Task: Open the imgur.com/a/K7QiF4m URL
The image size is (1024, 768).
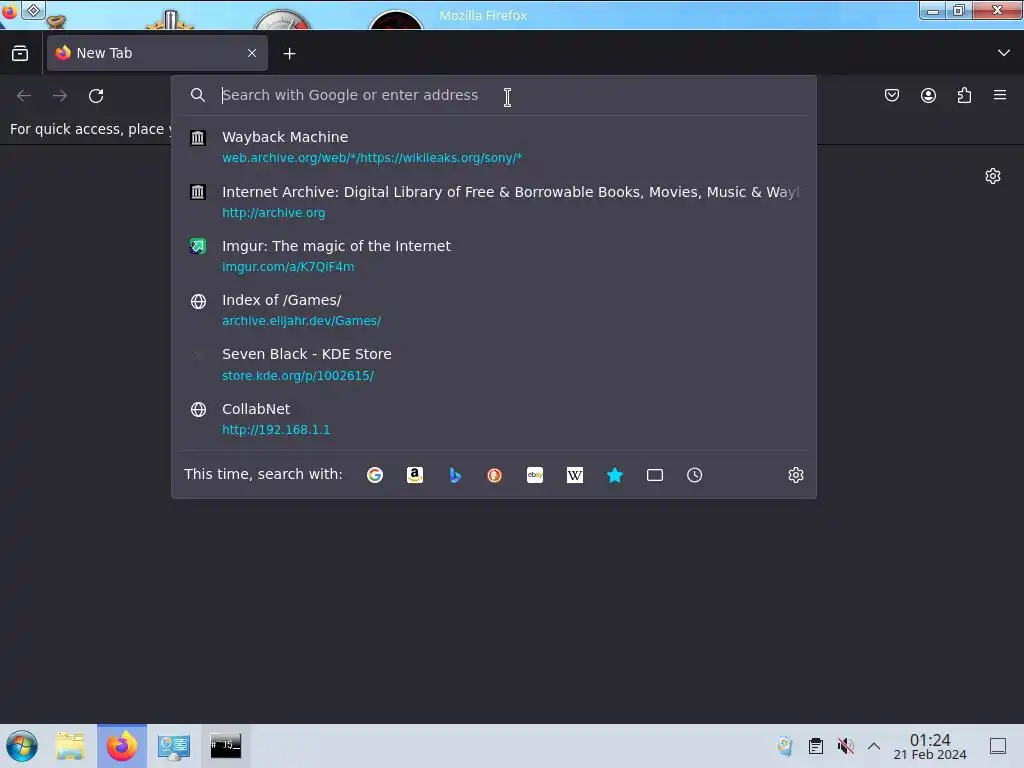Action: point(288,266)
